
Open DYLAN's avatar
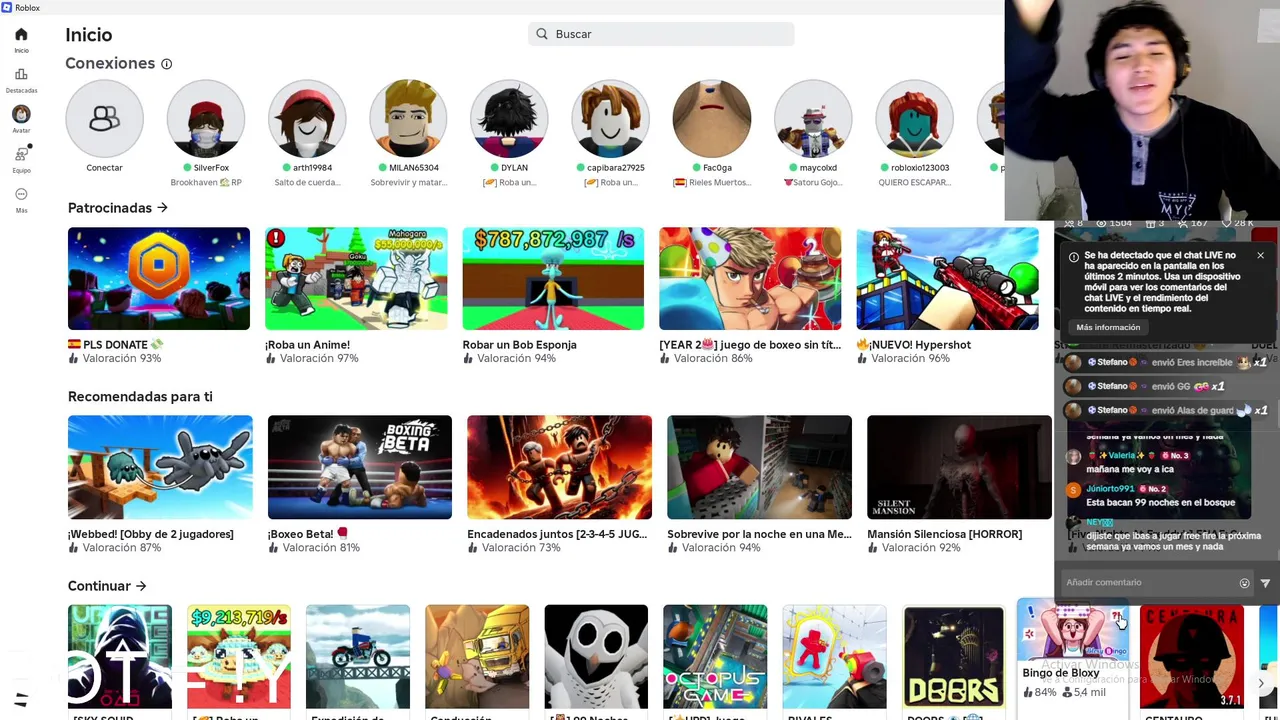click(509, 119)
